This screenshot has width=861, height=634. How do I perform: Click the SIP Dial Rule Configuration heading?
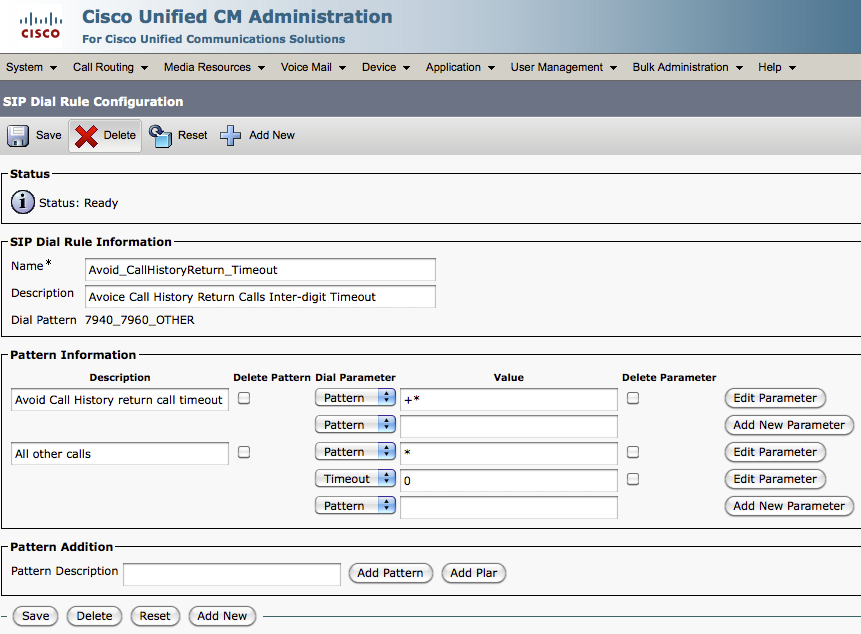tap(93, 102)
